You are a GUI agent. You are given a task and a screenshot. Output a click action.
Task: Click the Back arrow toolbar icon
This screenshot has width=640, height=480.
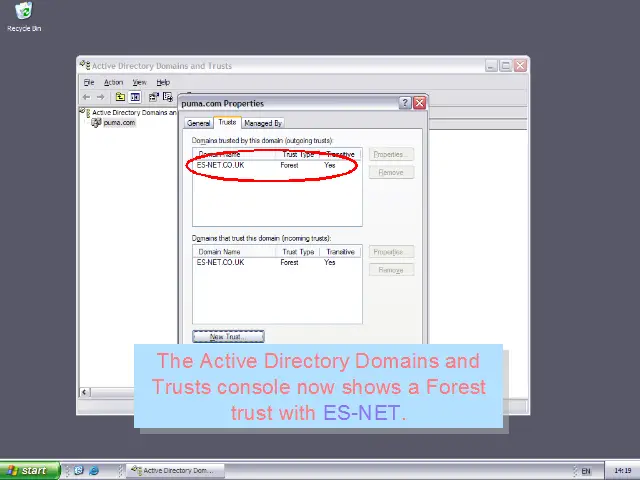click(86, 97)
